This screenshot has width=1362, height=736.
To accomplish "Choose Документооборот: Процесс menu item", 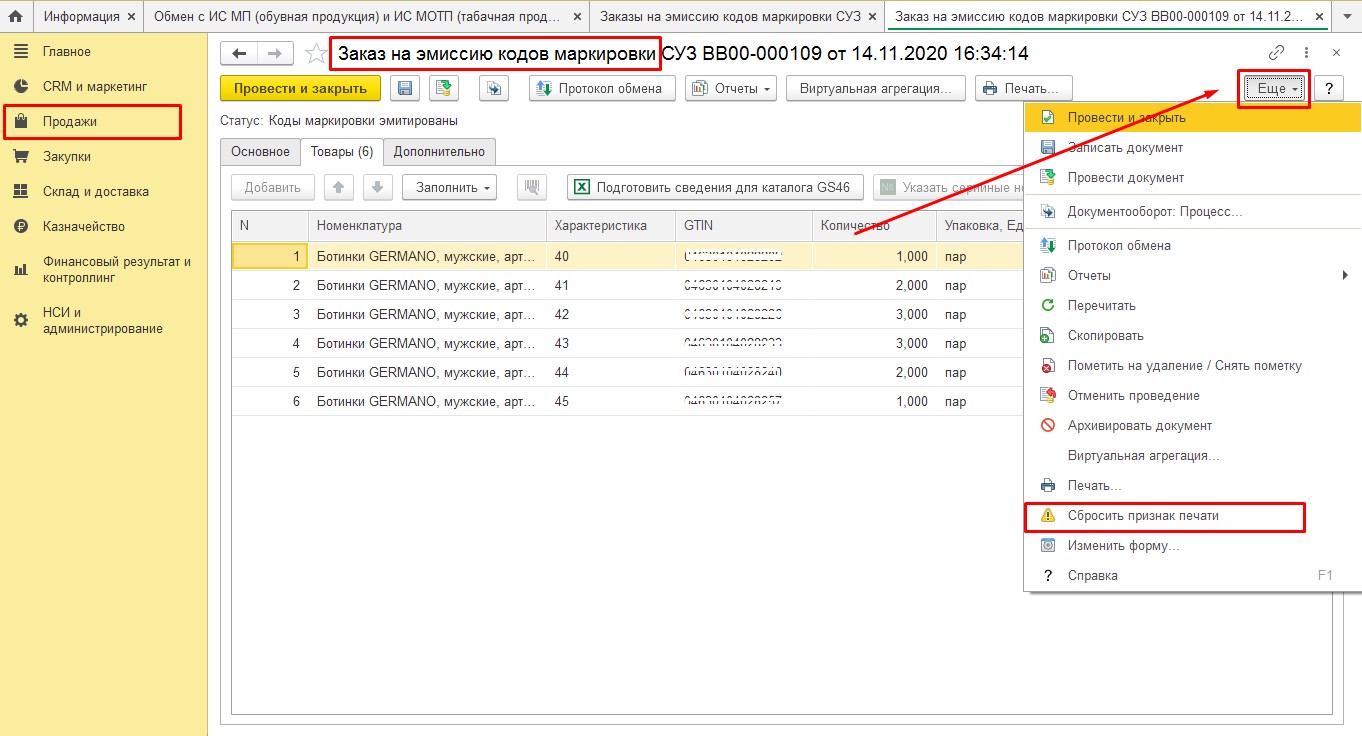I will click(x=1192, y=212).
